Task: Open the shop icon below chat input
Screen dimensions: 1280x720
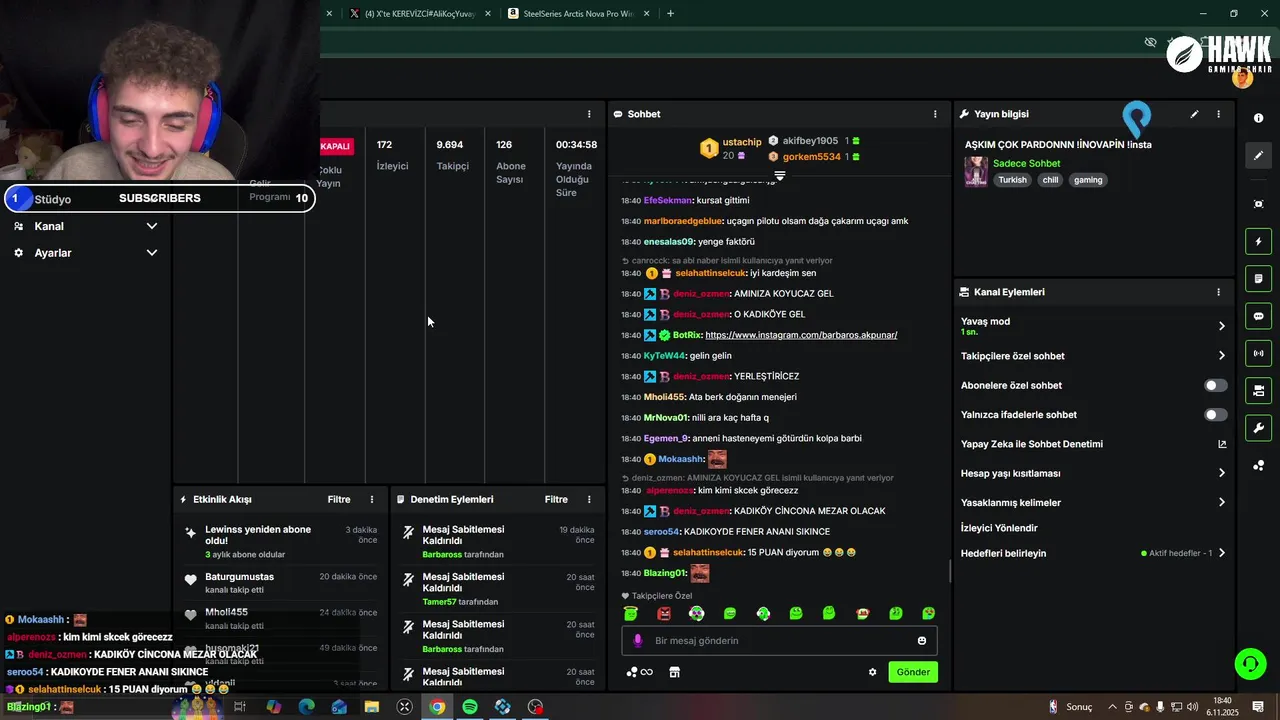Action: click(x=674, y=672)
